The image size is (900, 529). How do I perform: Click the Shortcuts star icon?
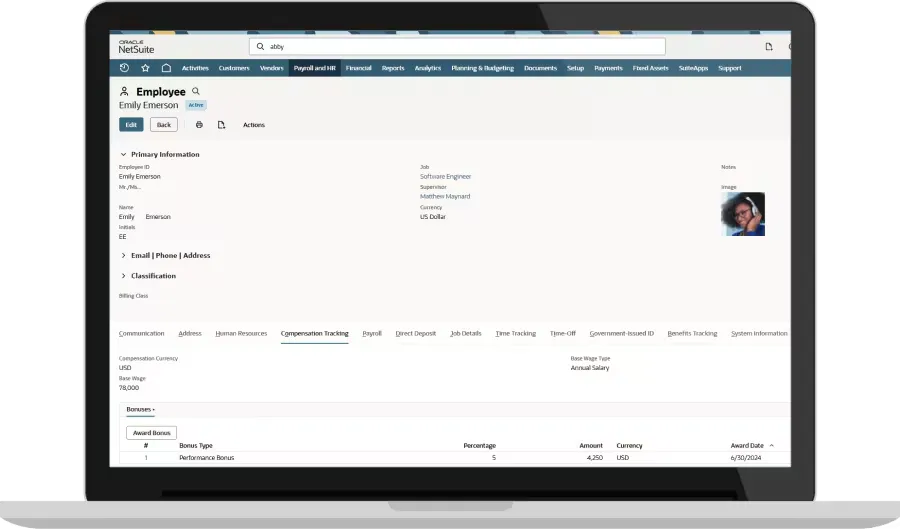(145, 68)
